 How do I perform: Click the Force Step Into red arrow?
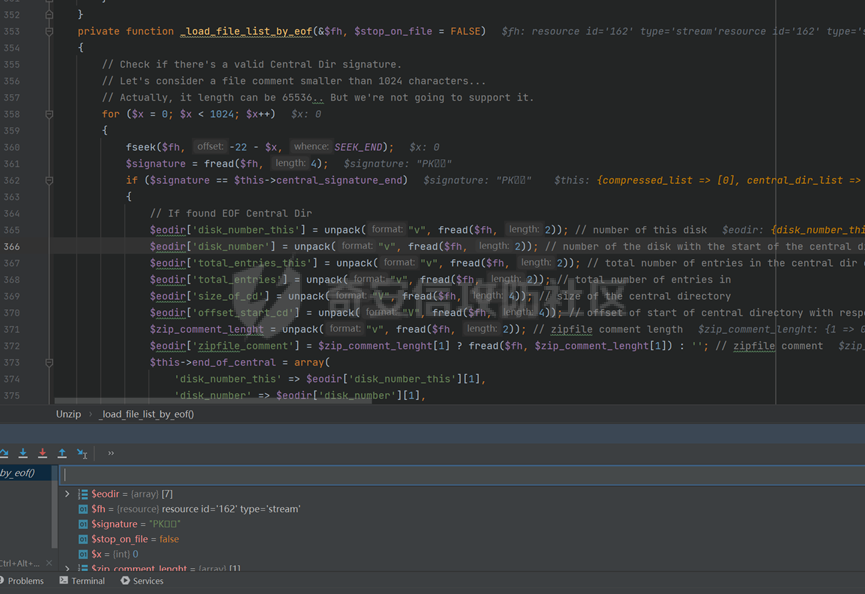click(x=42, y=453)
